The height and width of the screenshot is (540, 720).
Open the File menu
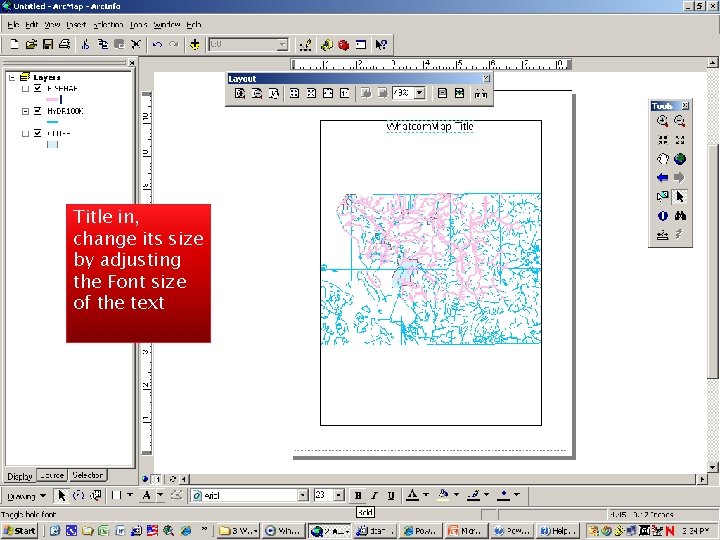point(13,24)
